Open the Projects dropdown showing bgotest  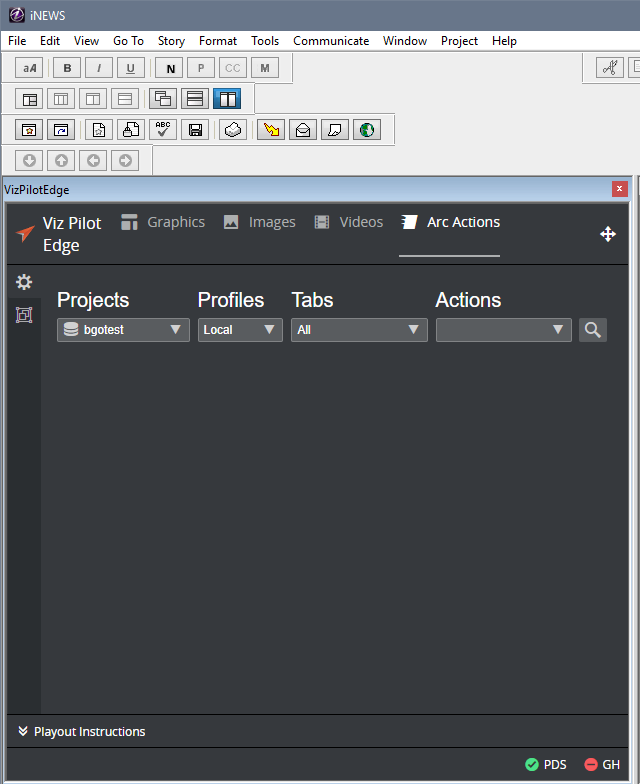point(123,330)
